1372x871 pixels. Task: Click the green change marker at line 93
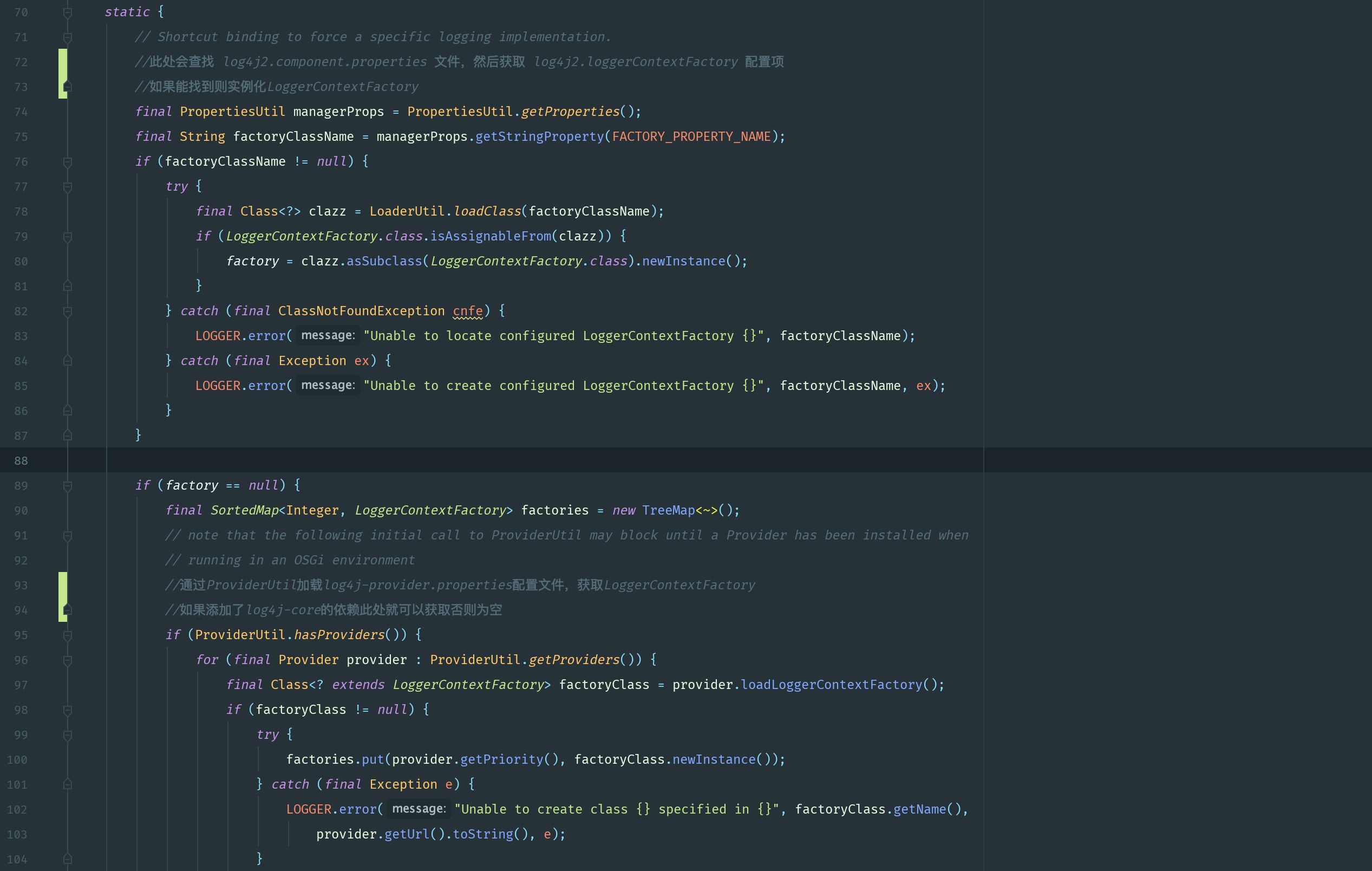62,597
